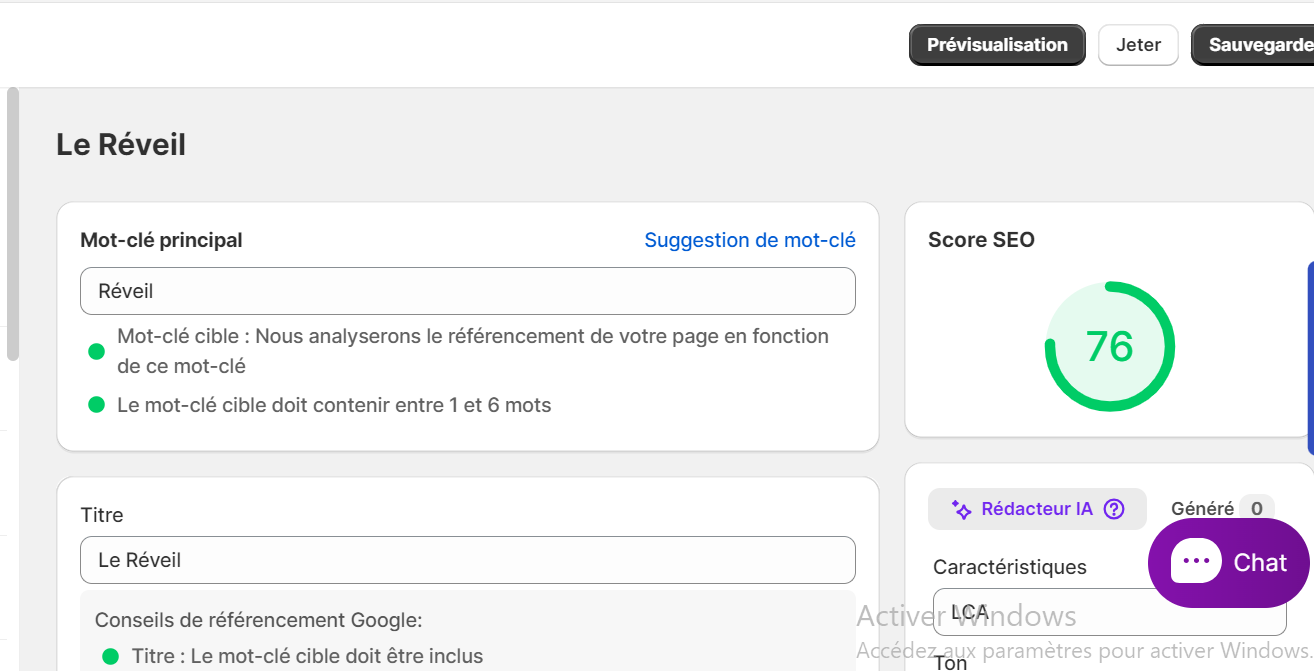Click the Prévisualisation button
This screenshot has width=1314, height=671.
click(997, 45)
